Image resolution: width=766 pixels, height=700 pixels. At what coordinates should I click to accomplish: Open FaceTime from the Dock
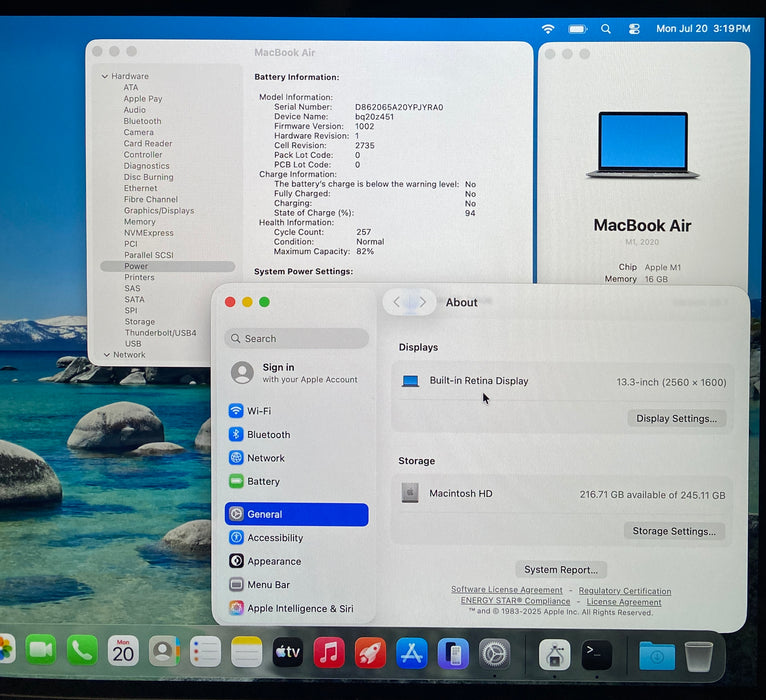coord(41,650)
